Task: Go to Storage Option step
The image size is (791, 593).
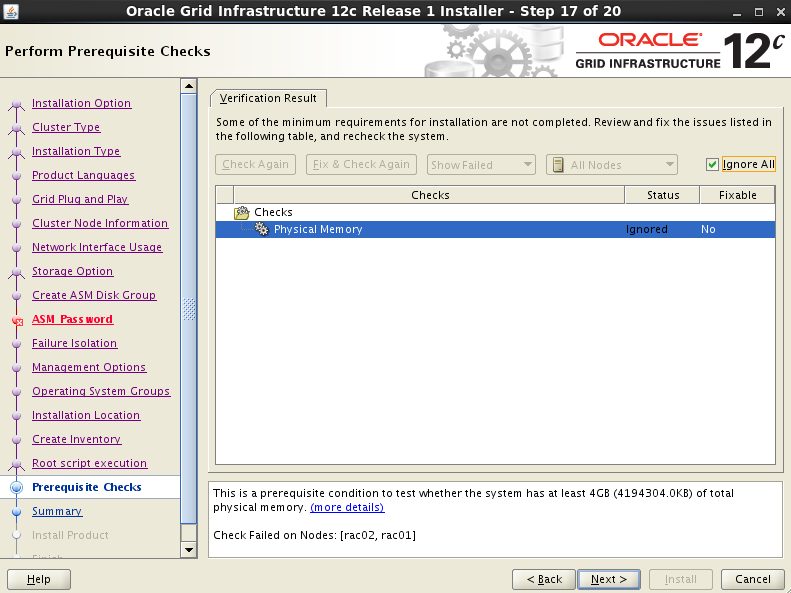Action: coord(73,271)
